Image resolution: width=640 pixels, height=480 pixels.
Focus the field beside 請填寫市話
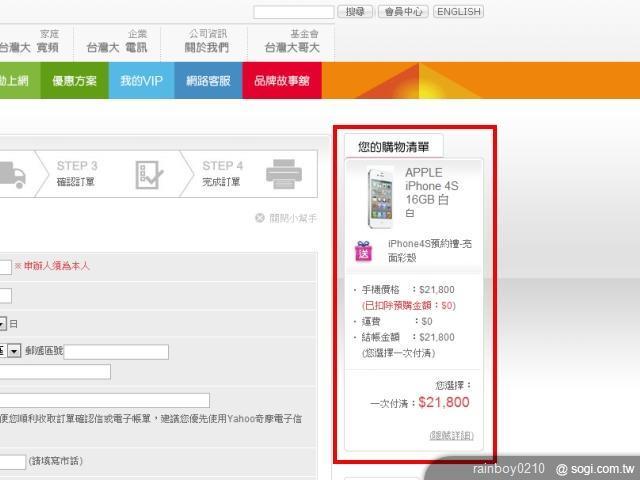[12, 462]
